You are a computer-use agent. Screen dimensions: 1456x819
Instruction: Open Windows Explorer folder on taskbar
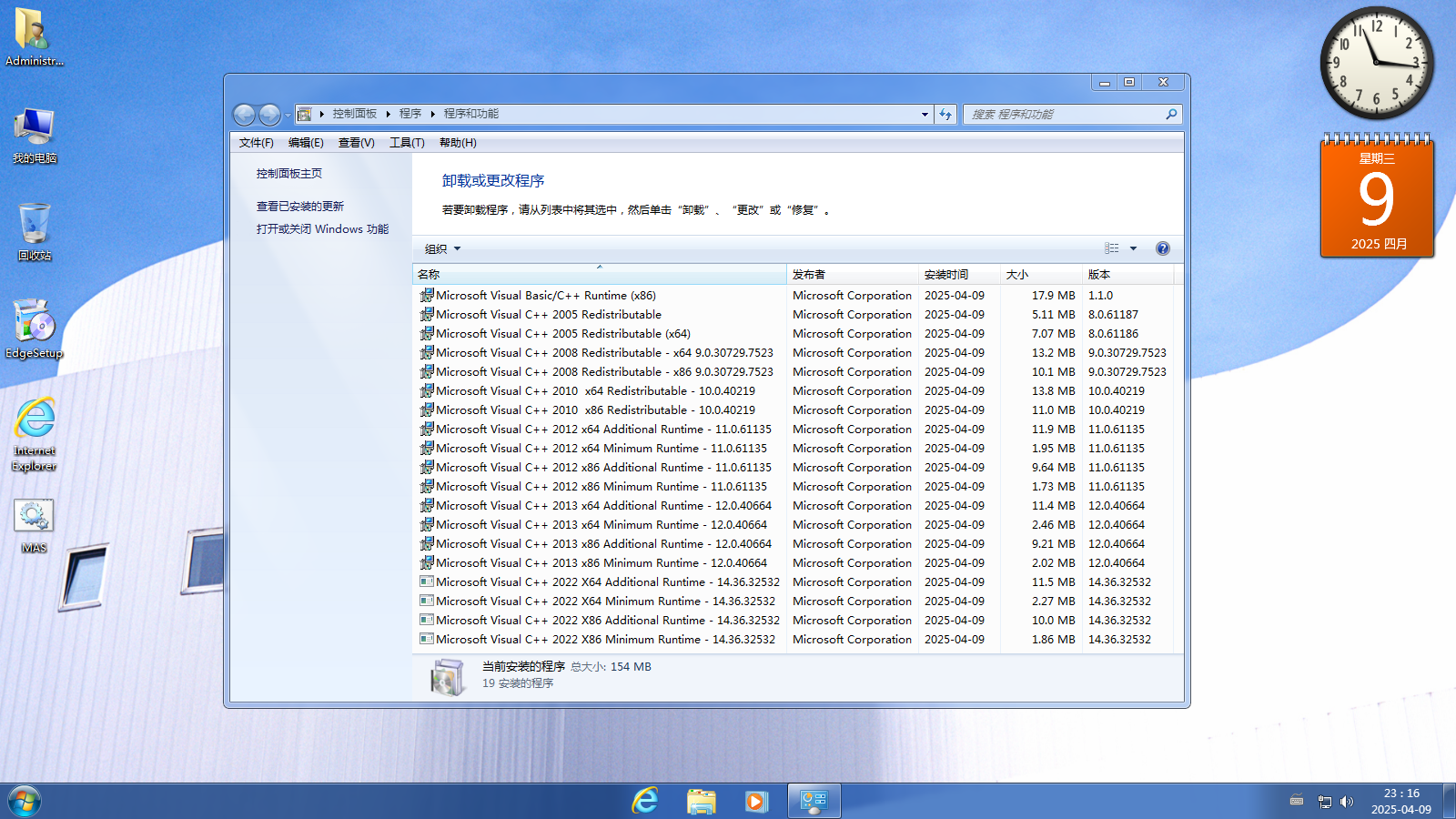point(701,802)
